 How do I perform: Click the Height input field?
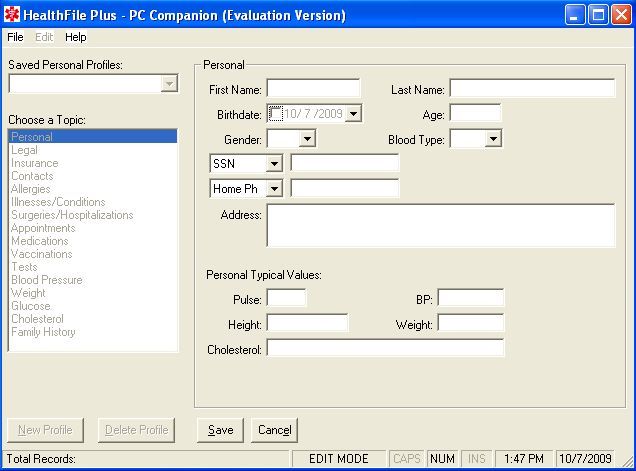click(x=307, y=323)
